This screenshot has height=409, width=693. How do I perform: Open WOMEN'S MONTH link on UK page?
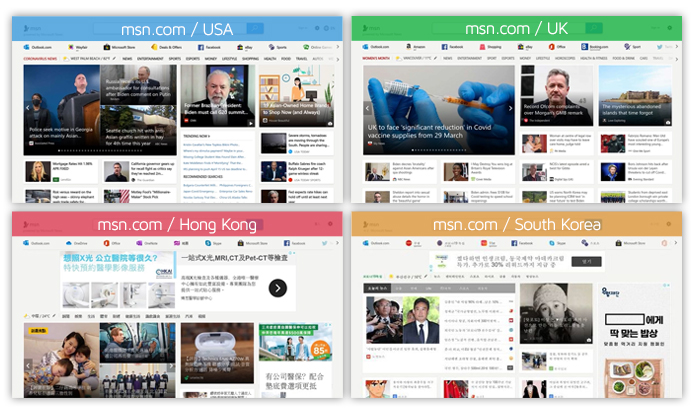(x=376, y=58)
